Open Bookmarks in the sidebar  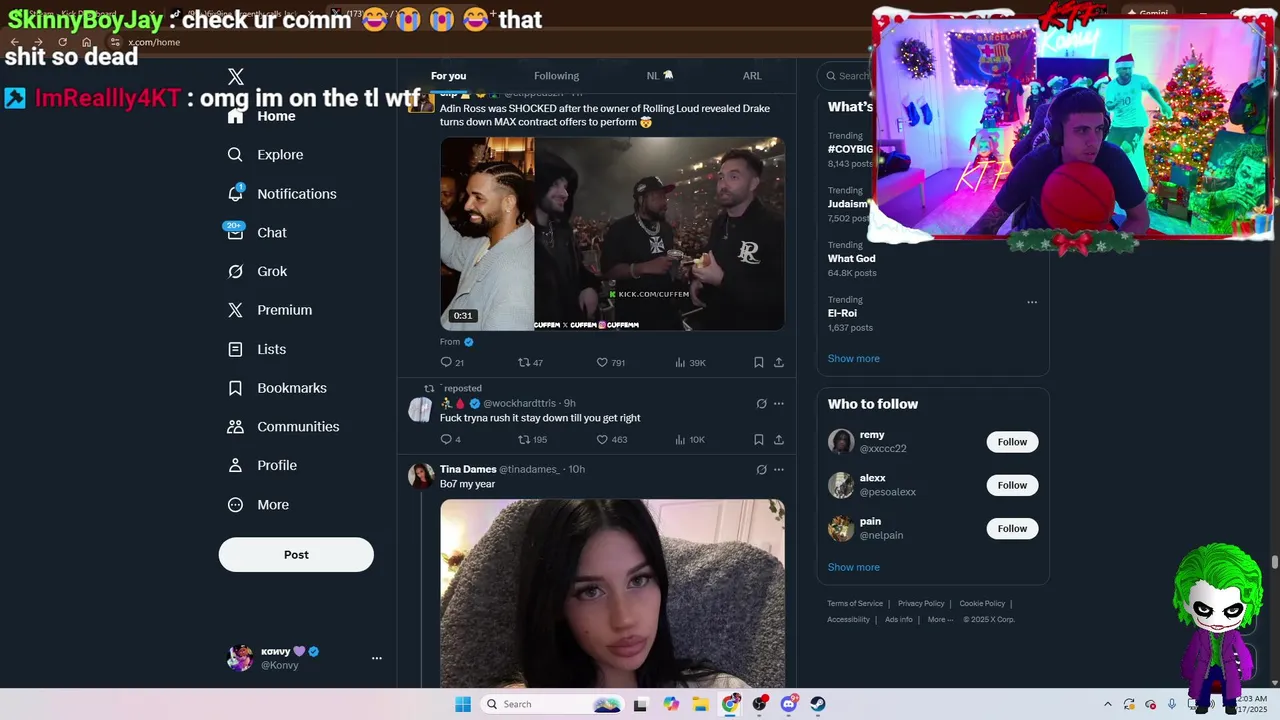tap(277, 388)
